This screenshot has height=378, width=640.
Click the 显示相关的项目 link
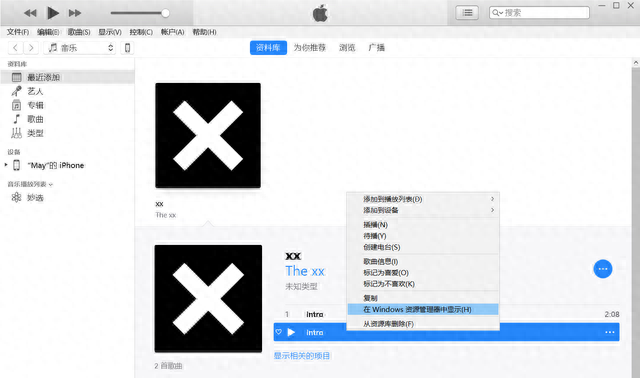(x=302, y=356)
